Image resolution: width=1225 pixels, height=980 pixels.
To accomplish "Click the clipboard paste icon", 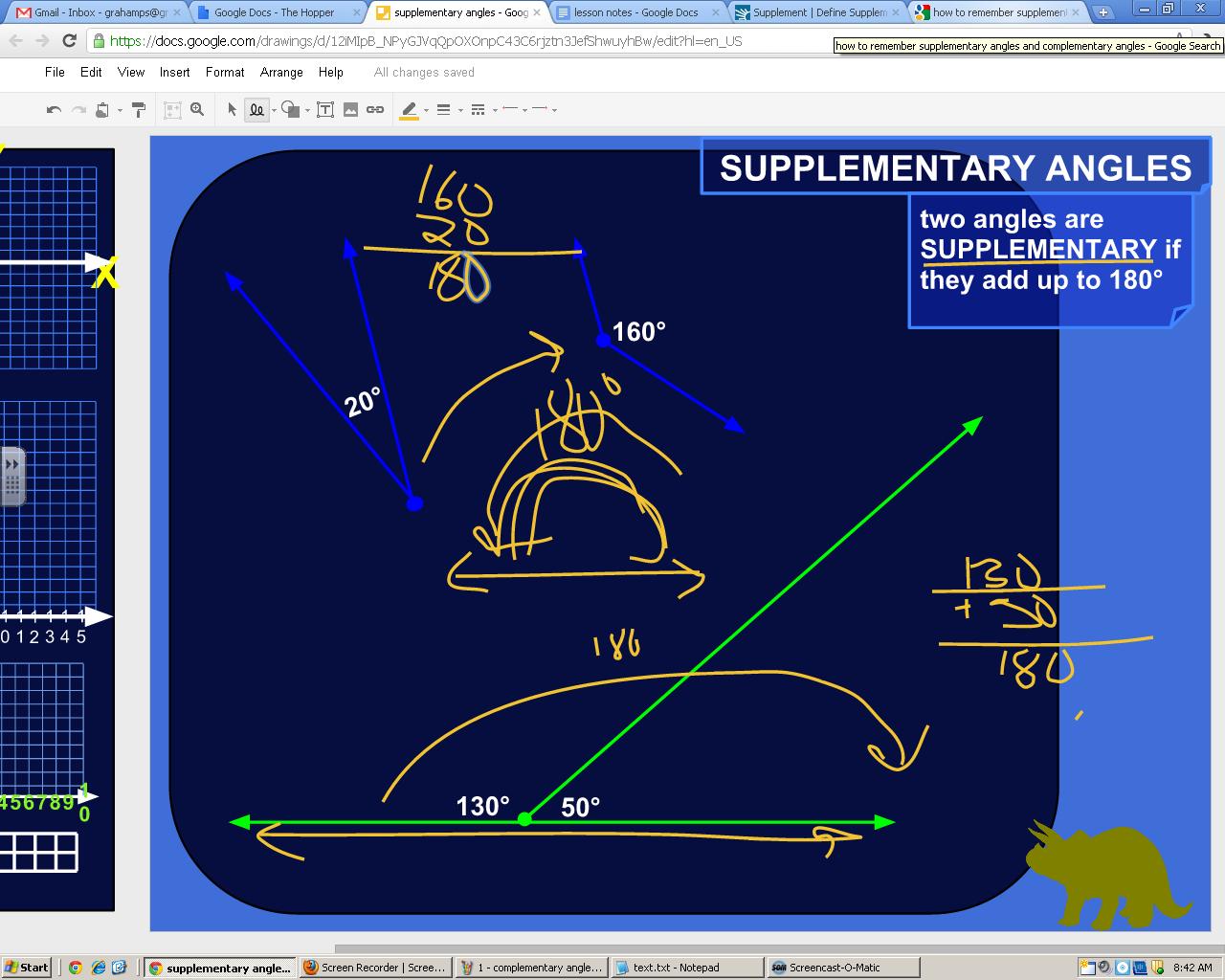I will click(102, 110).
